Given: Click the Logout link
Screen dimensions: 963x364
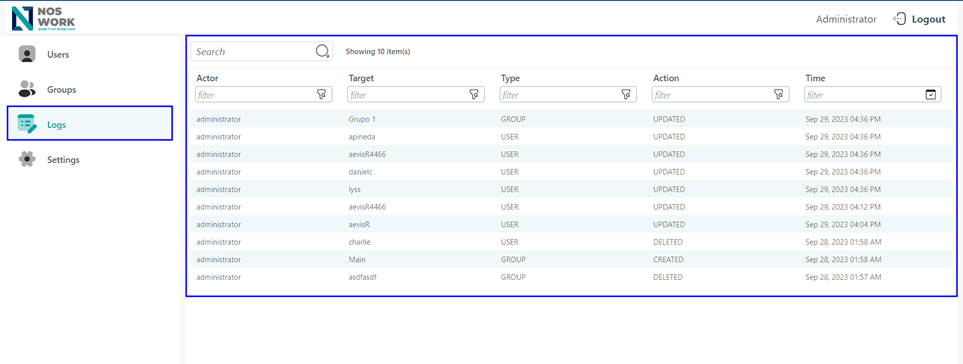Looking at the screenshot, I should [928, 19].
